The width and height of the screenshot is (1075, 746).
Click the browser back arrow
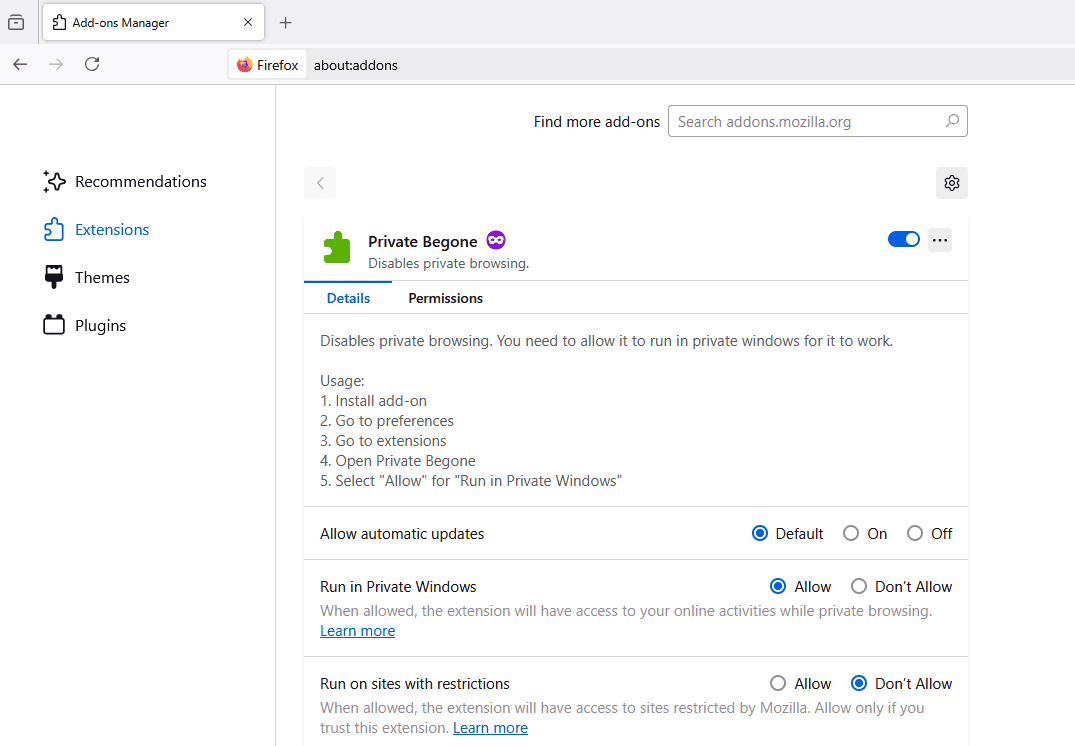(20, 64)
